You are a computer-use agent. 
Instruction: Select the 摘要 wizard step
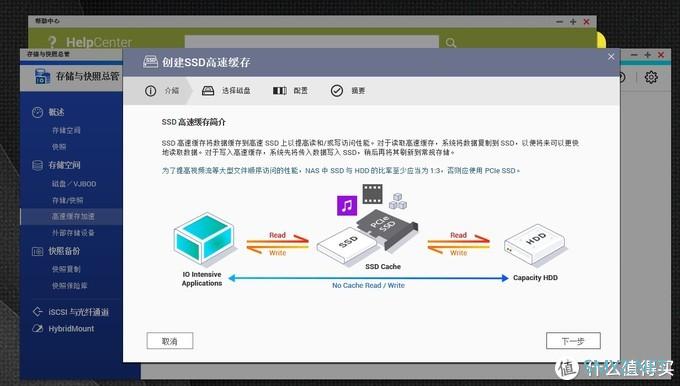358,91
